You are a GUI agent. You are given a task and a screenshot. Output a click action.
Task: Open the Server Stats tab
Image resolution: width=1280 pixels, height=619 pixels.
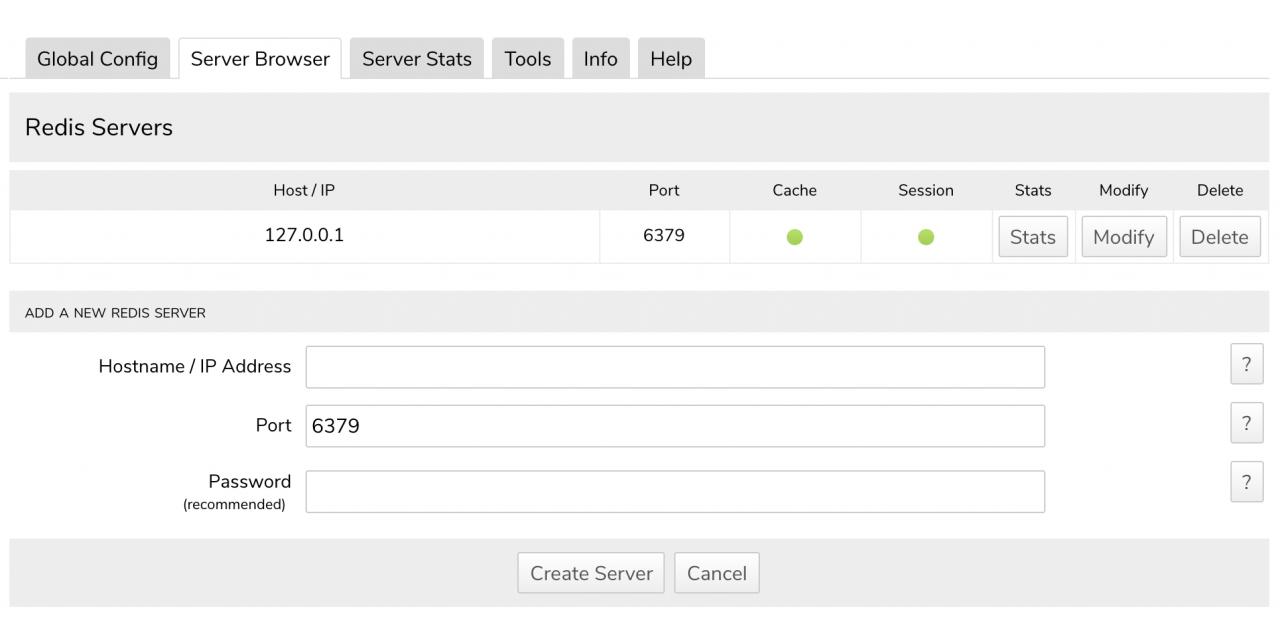point(417,59)
